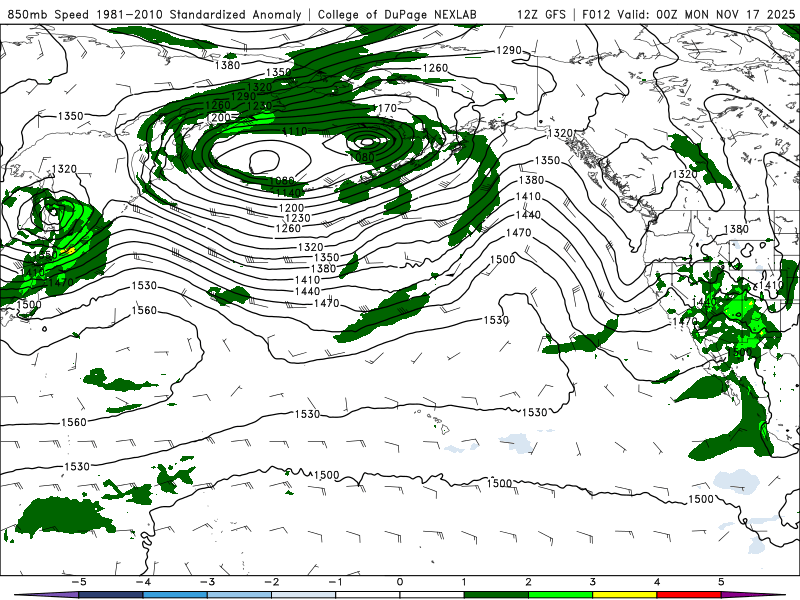Click the '3' color bar tick label

(593, 582)
